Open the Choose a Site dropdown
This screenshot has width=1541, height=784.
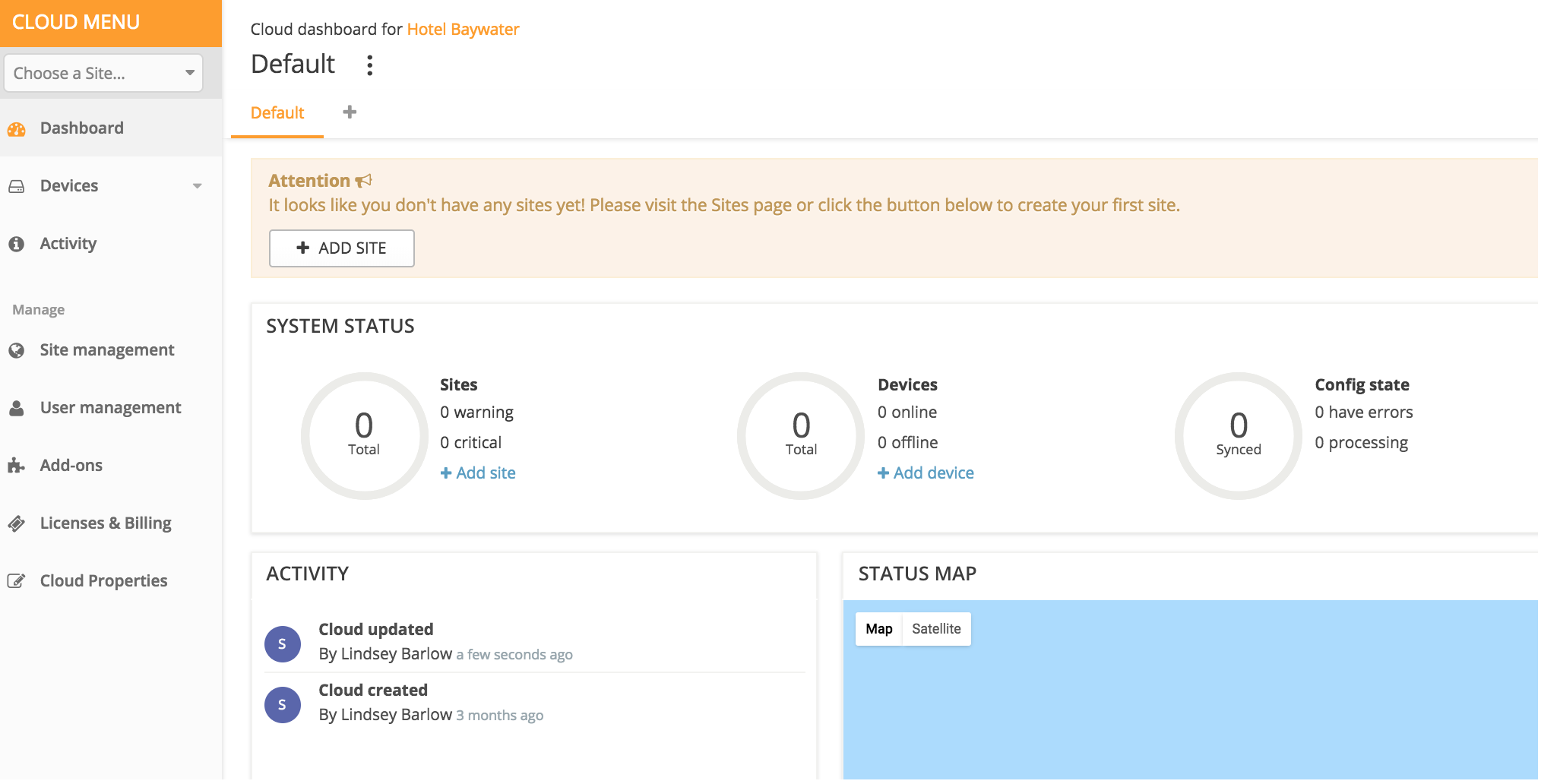point(103,73)
